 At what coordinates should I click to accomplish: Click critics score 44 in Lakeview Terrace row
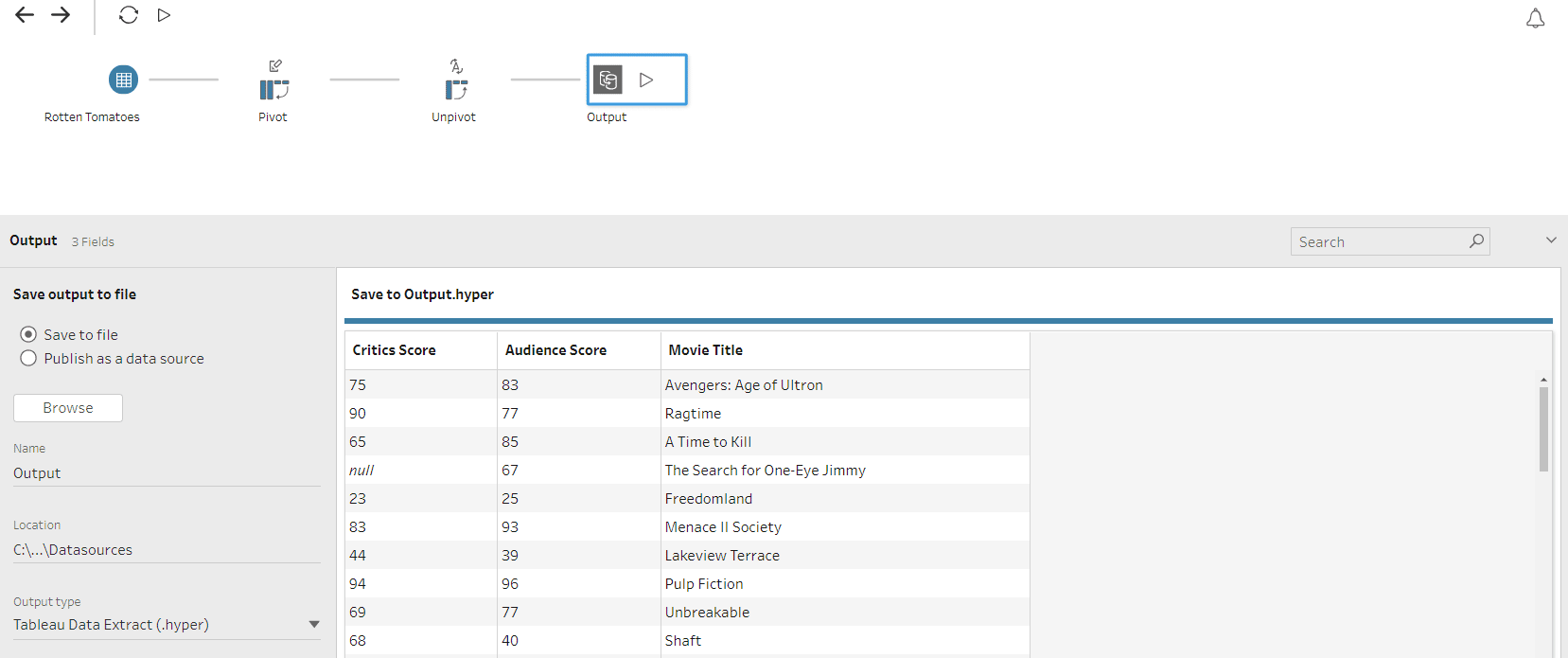pos(421,555)
